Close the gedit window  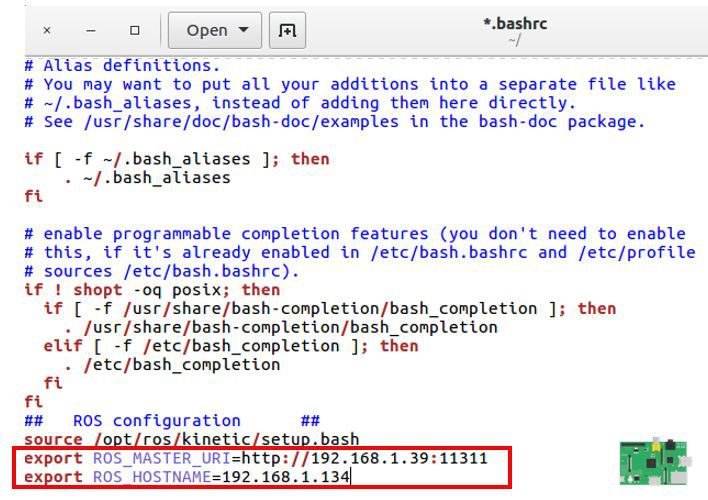point(47,30)
